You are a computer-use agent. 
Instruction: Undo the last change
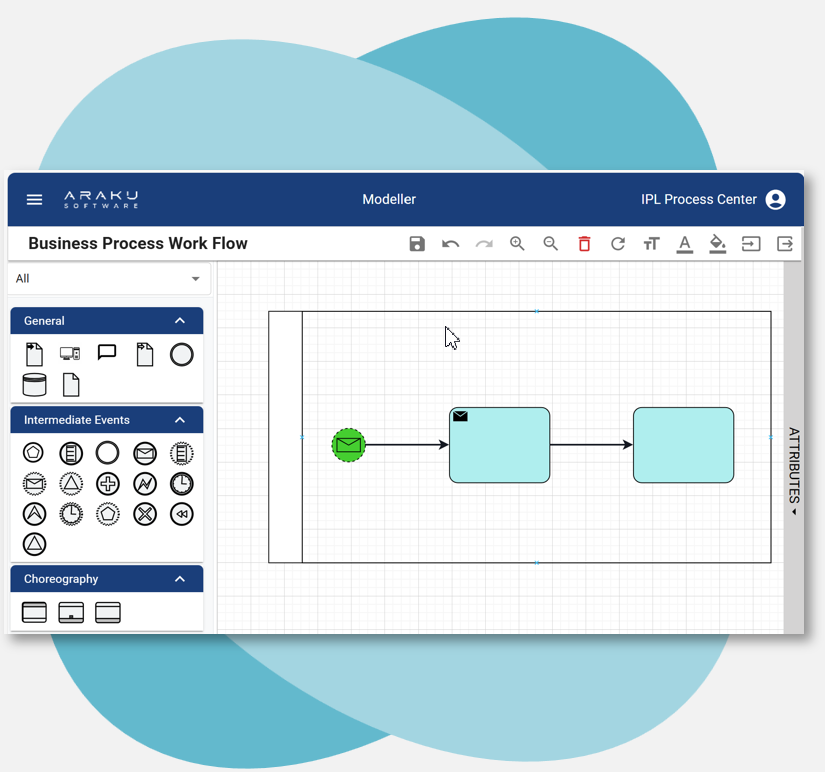(x=450, y=244)
